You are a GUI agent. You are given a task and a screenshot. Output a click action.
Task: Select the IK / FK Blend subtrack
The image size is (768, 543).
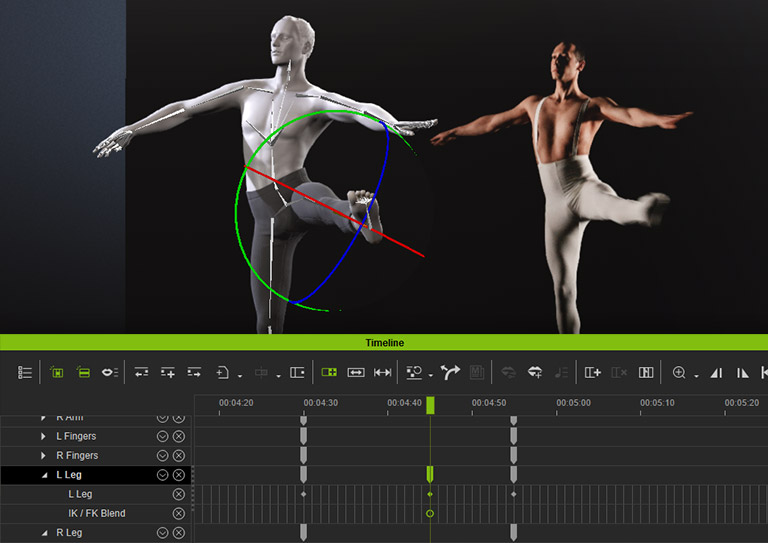click(97, 513)
